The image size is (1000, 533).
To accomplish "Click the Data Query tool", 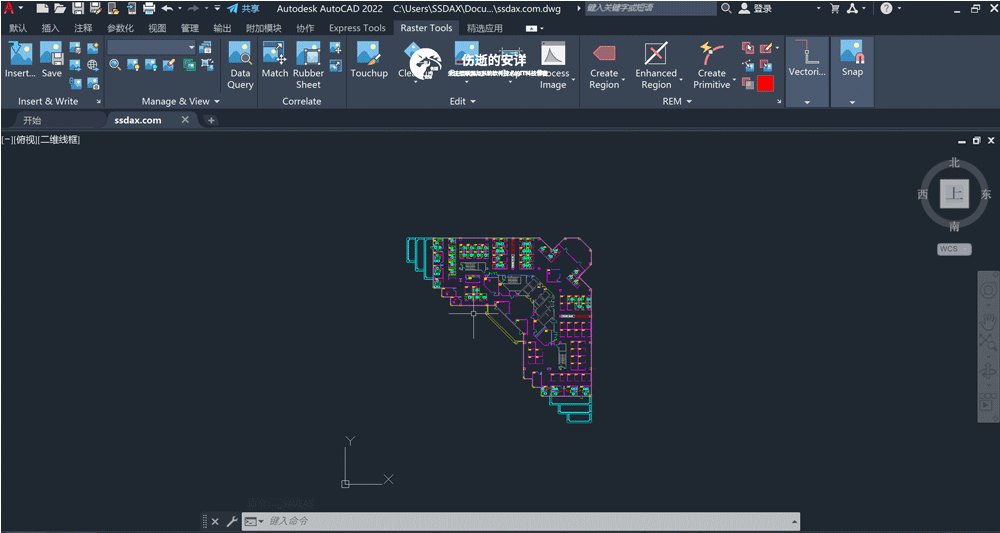I will (240, 65).
